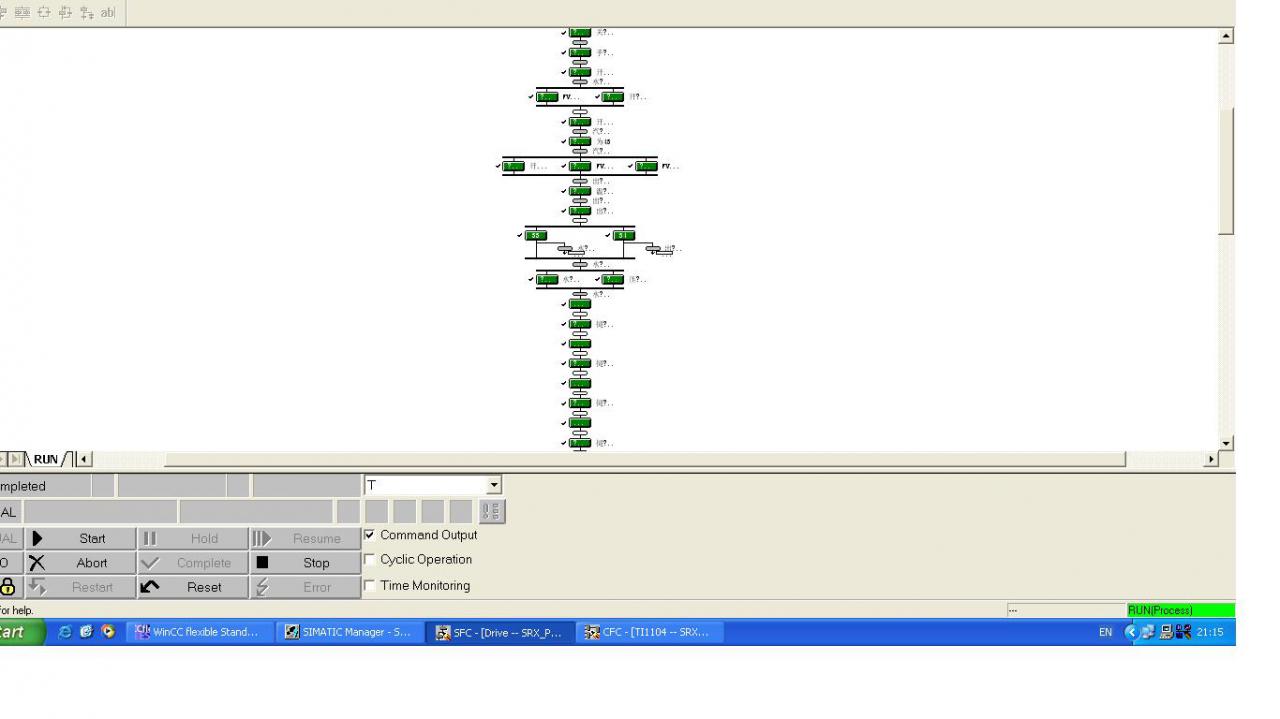Click the 'Completed' state text field

point(45,486)
